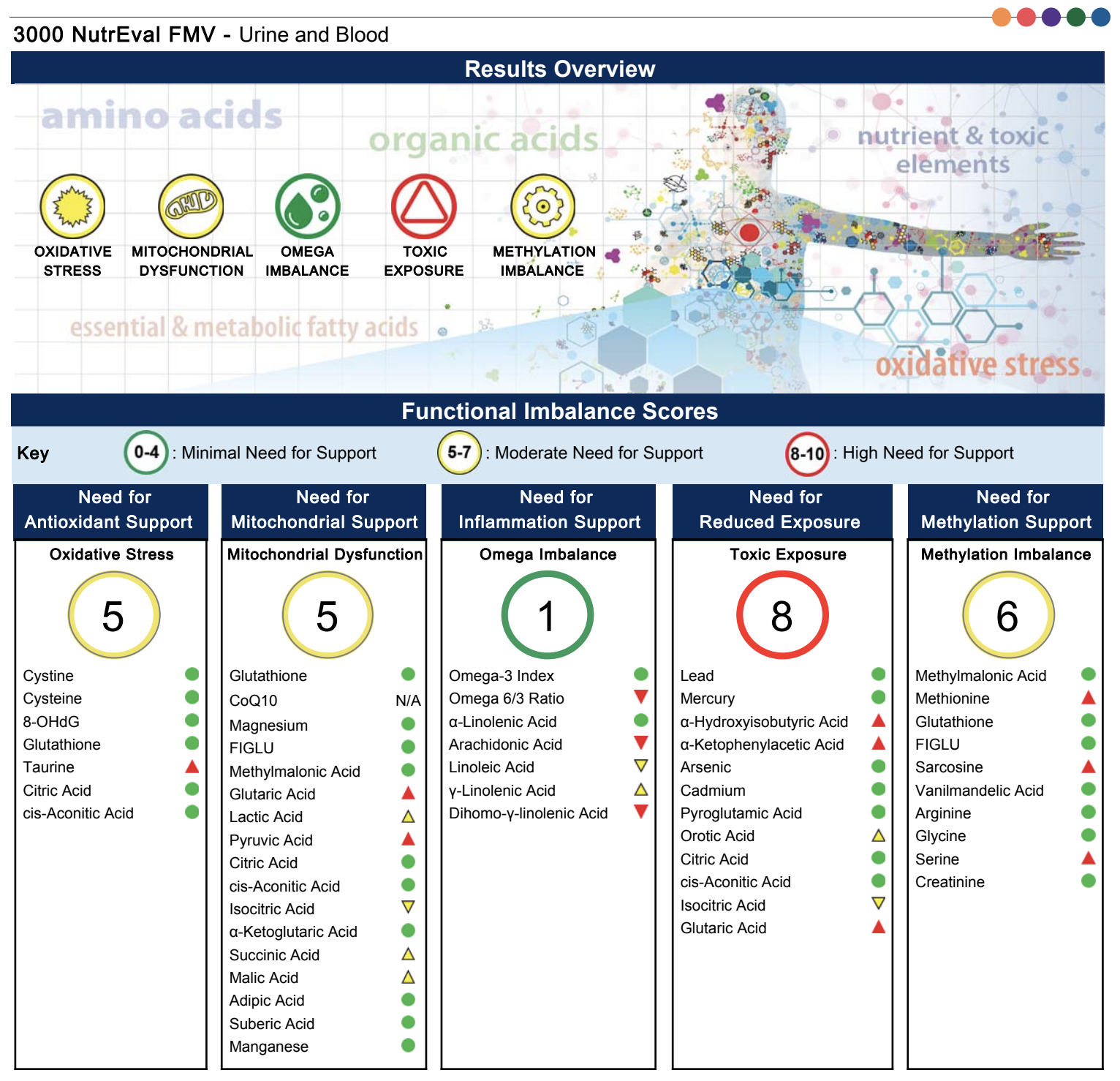
Task: Click the Methylation Imbalance gear icon
Action: tap(543, 206)
